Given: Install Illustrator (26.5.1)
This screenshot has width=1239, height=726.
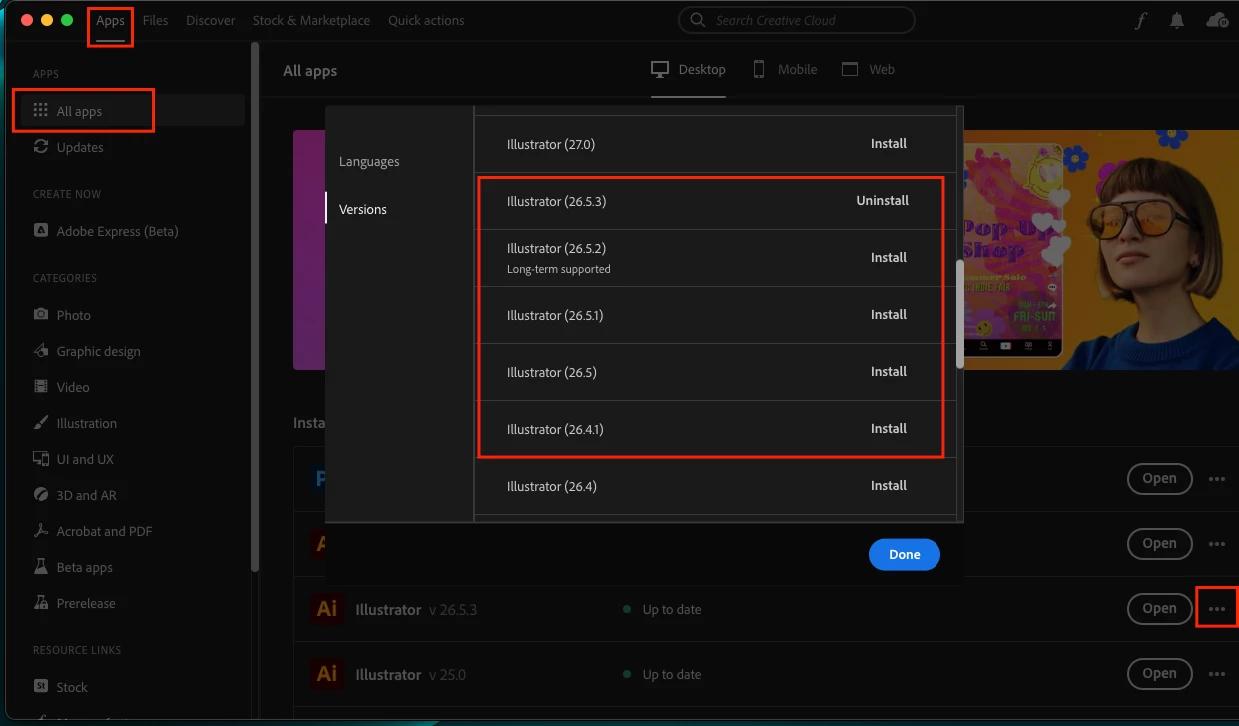Looking at the screenshot, I should [x=888, y=315].
